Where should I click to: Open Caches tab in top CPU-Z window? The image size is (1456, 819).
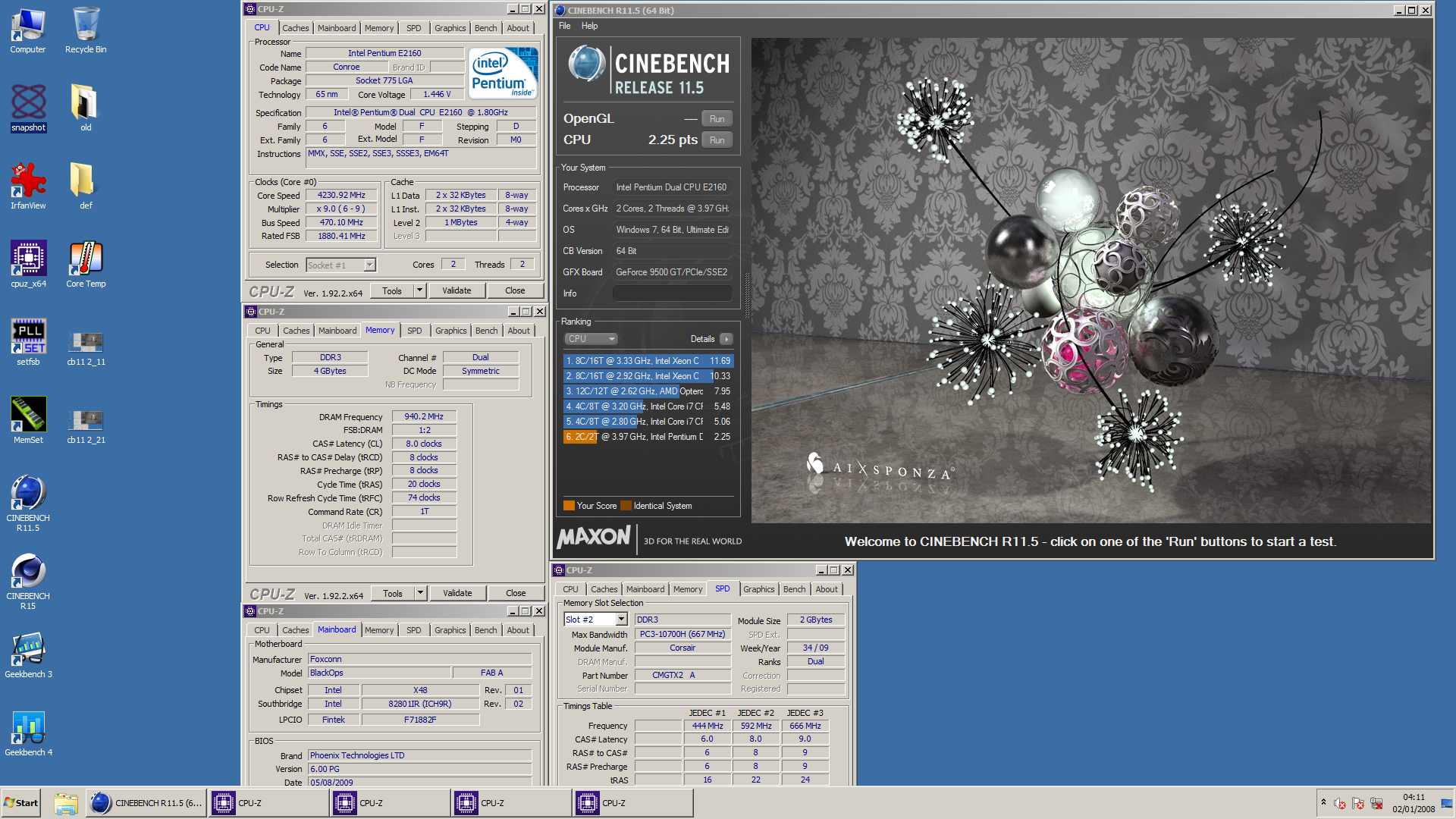pos(296,28)
